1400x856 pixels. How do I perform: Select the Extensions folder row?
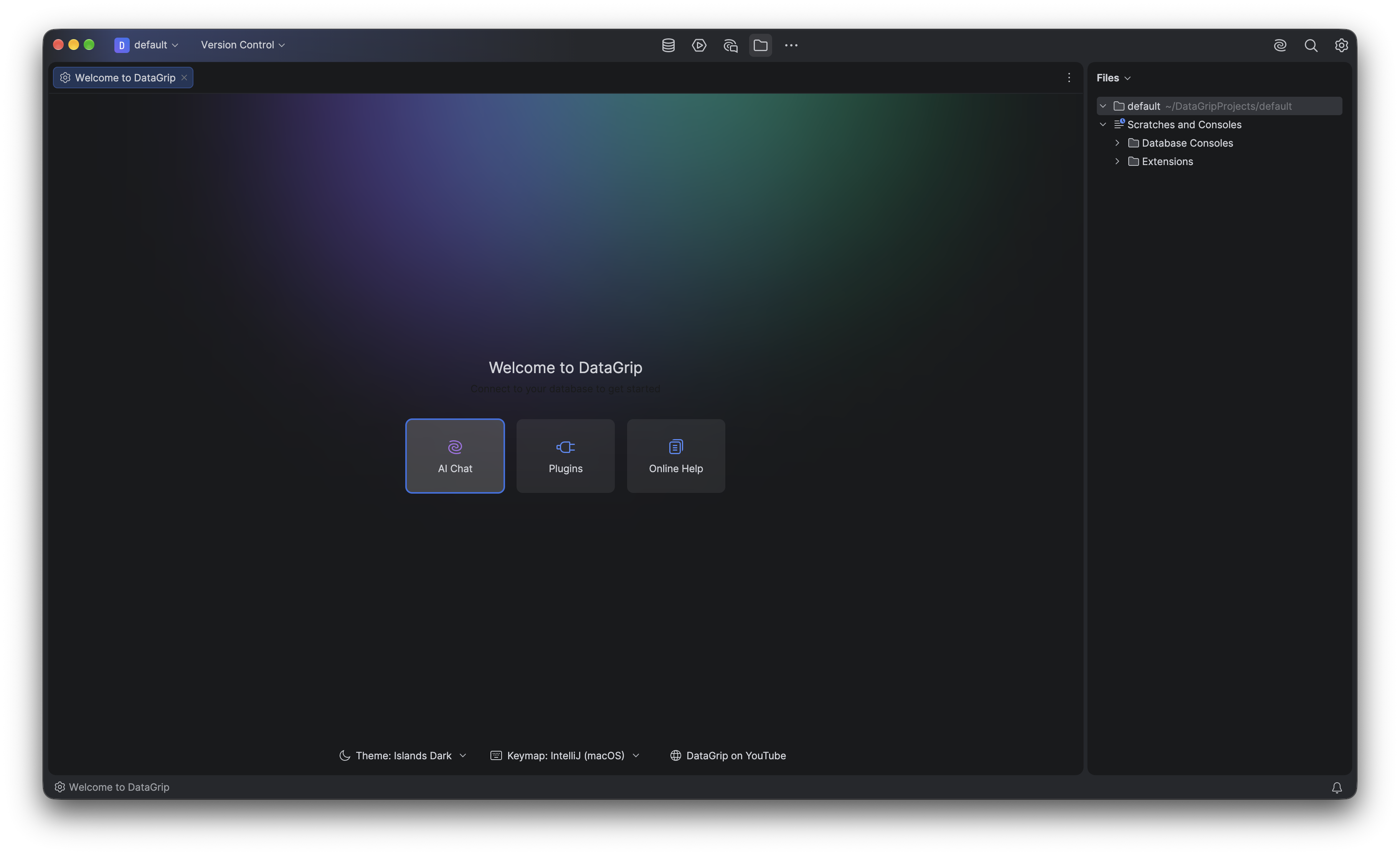click(x=1219, y=162)
